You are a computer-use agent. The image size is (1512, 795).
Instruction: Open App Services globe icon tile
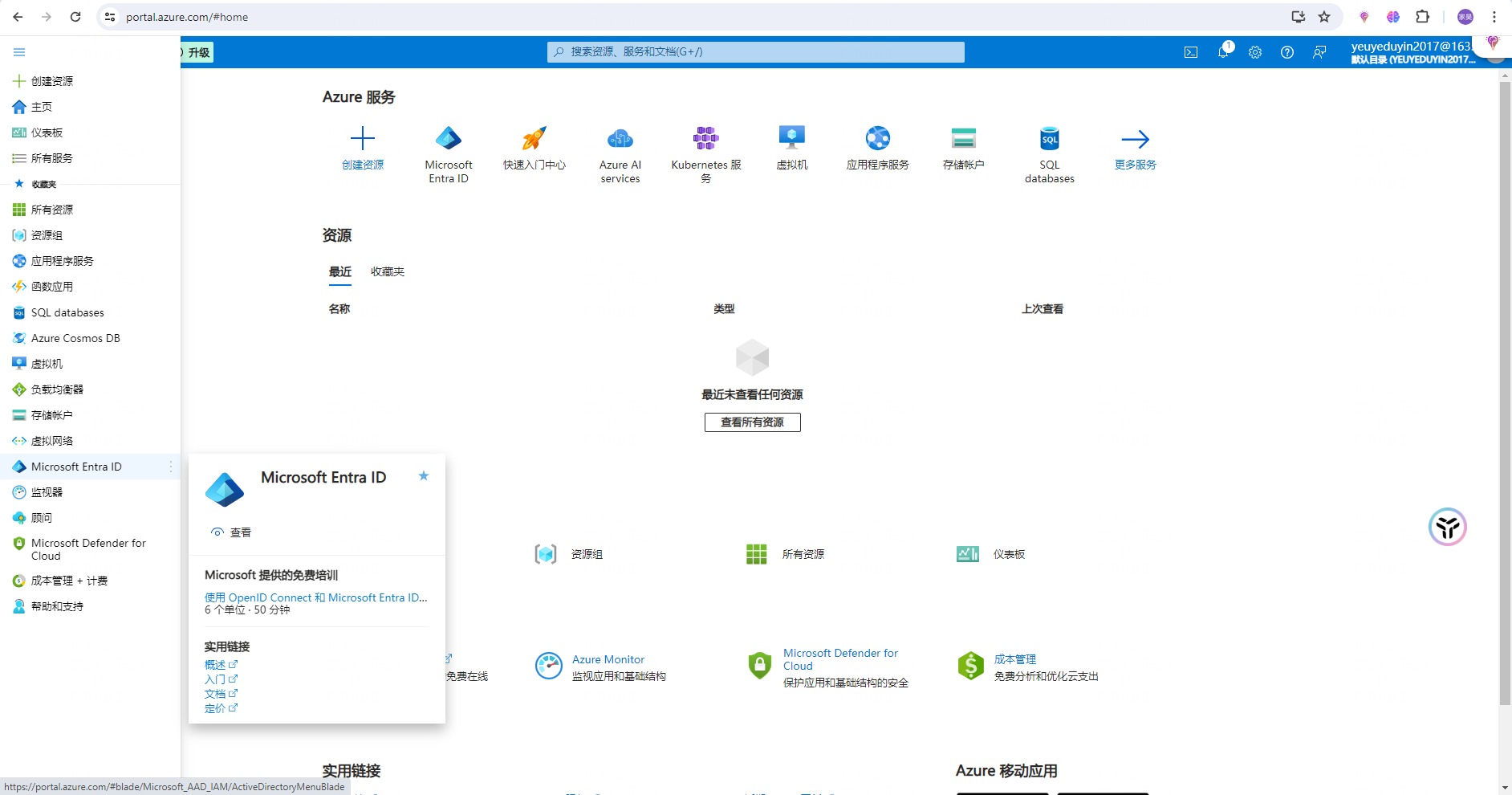coord(878,138)
